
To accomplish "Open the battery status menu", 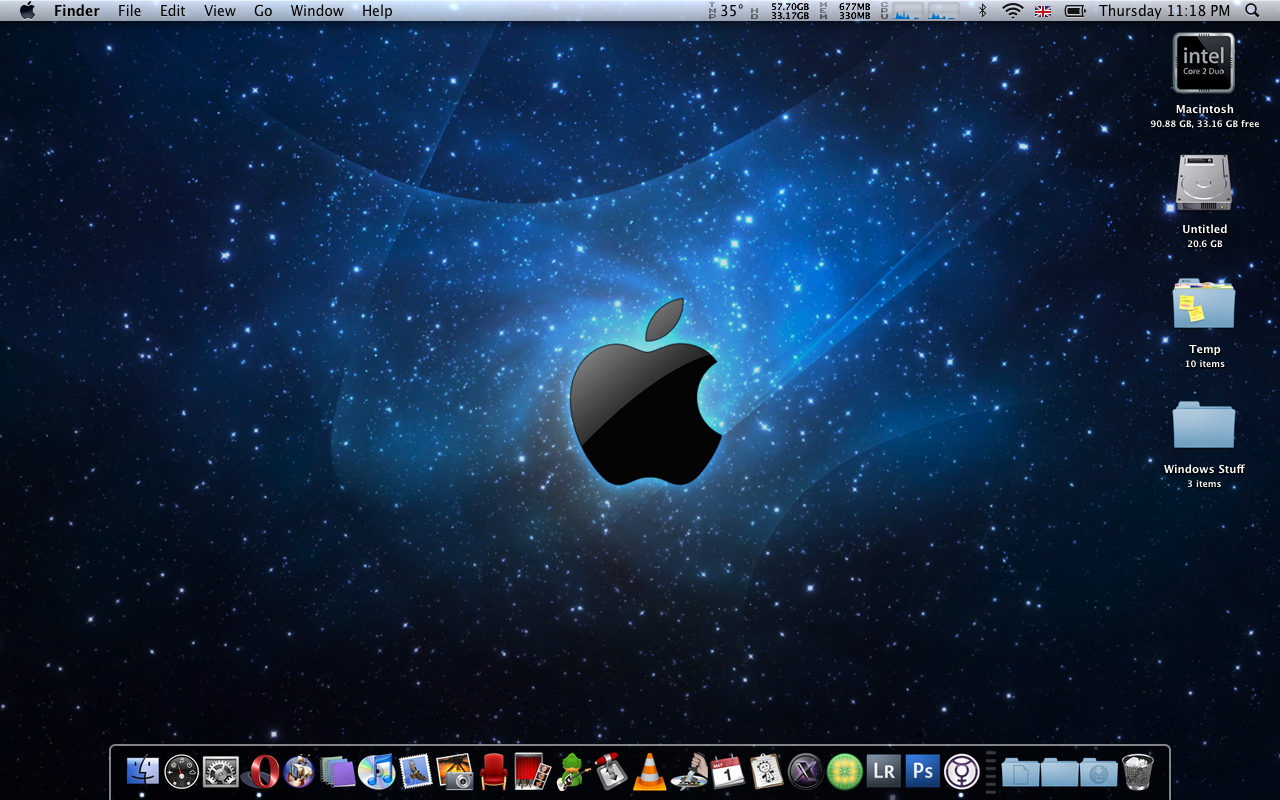I will pyautogui.click(x=1075, y=10).
